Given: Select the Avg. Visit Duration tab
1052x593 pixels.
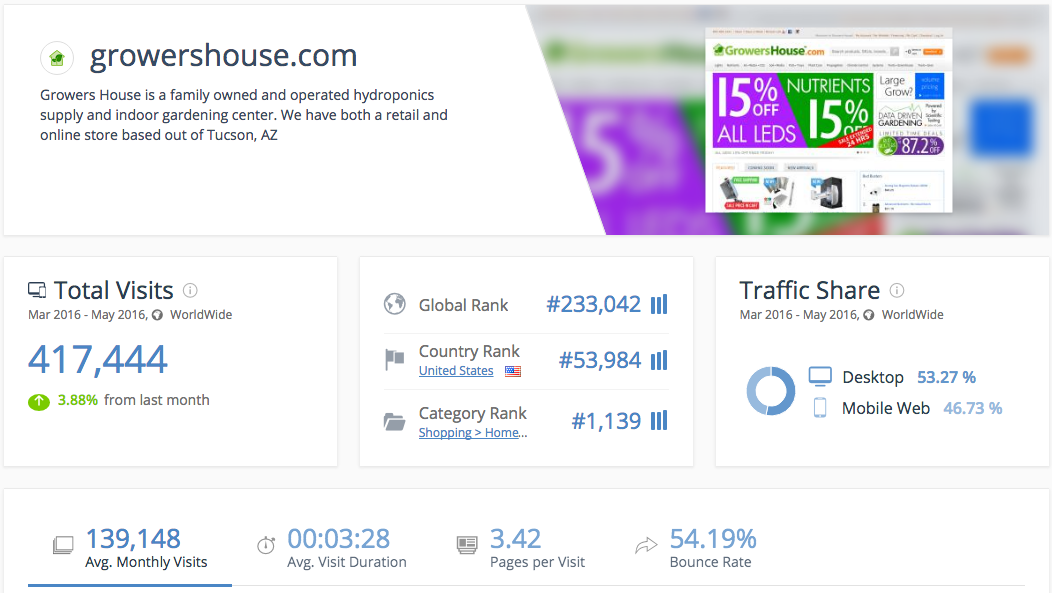Looking at the screenshot, I should (333, 549).
